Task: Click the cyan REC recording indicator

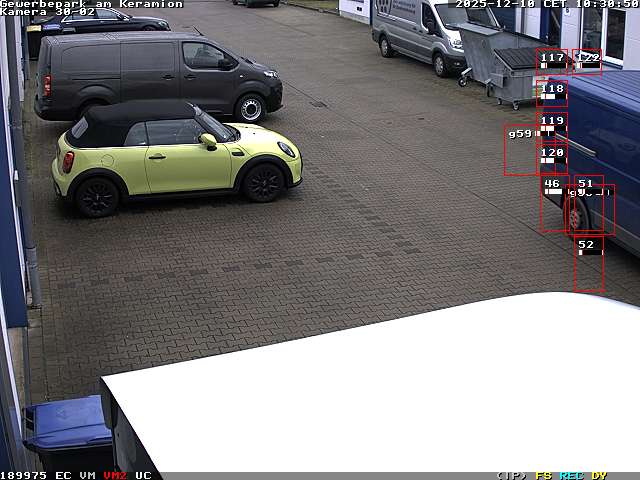Action: [571, 475]
